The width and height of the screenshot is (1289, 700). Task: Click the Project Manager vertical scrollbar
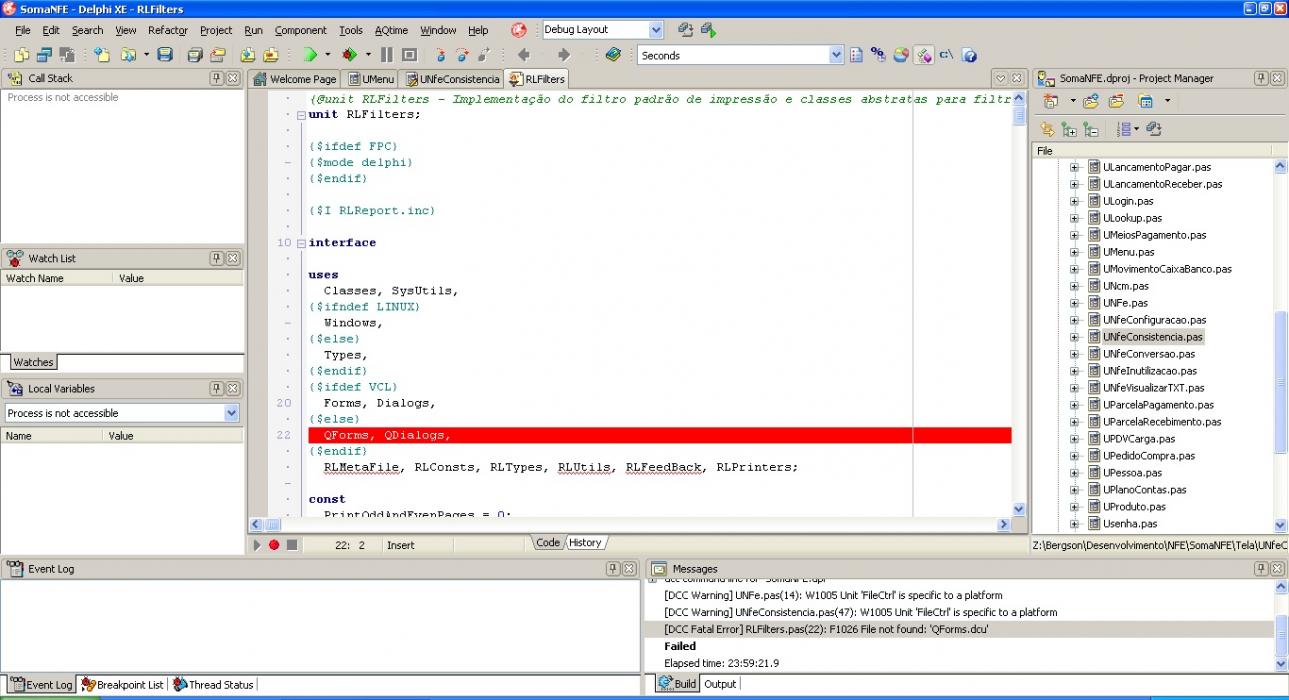point(1281,346)
